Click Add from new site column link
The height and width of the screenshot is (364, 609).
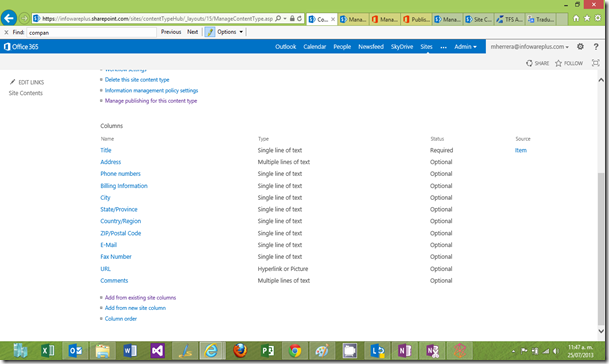coord(135,308)
